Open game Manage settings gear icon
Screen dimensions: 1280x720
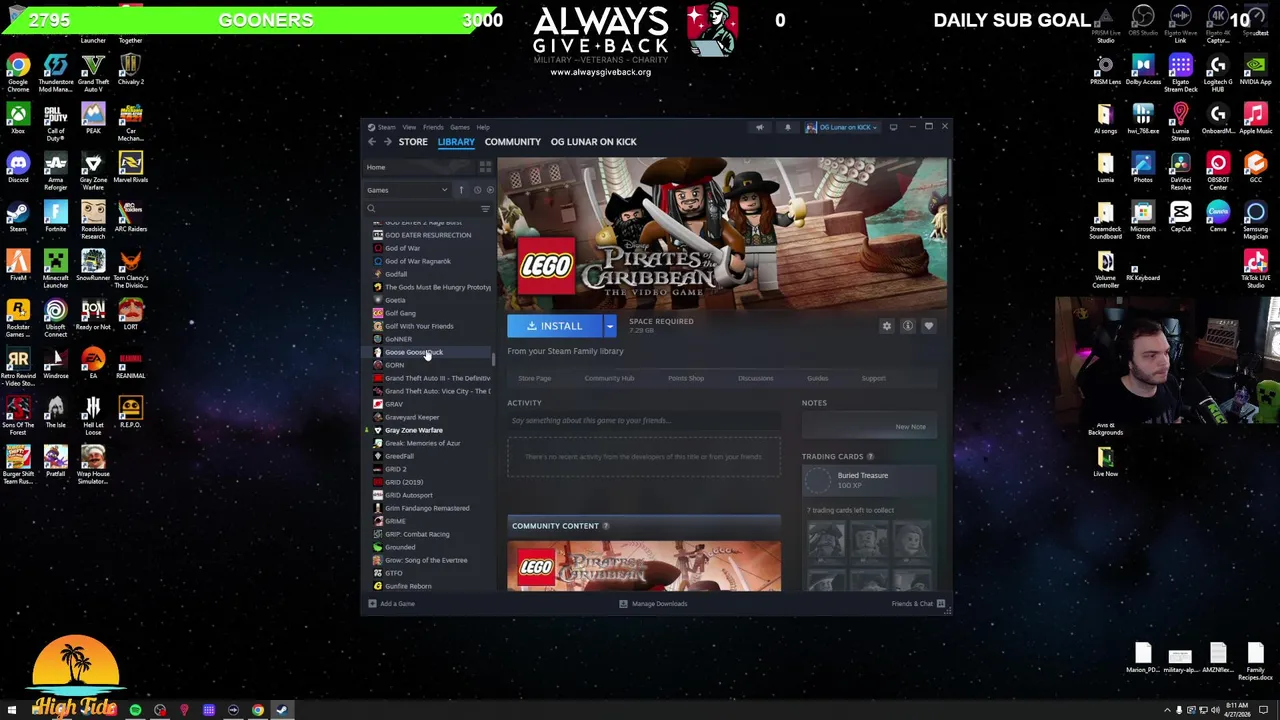(886, 326)
